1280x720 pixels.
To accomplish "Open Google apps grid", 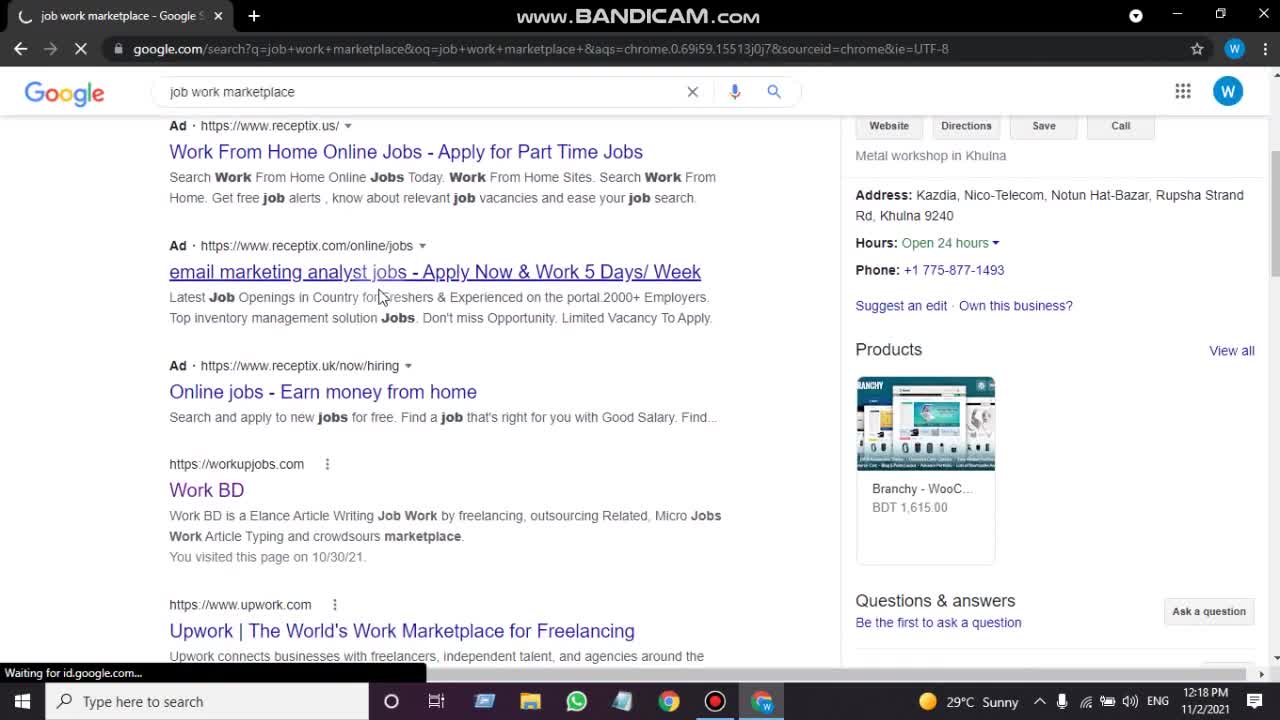I will pyautogui.click(x=1183, y=91).
